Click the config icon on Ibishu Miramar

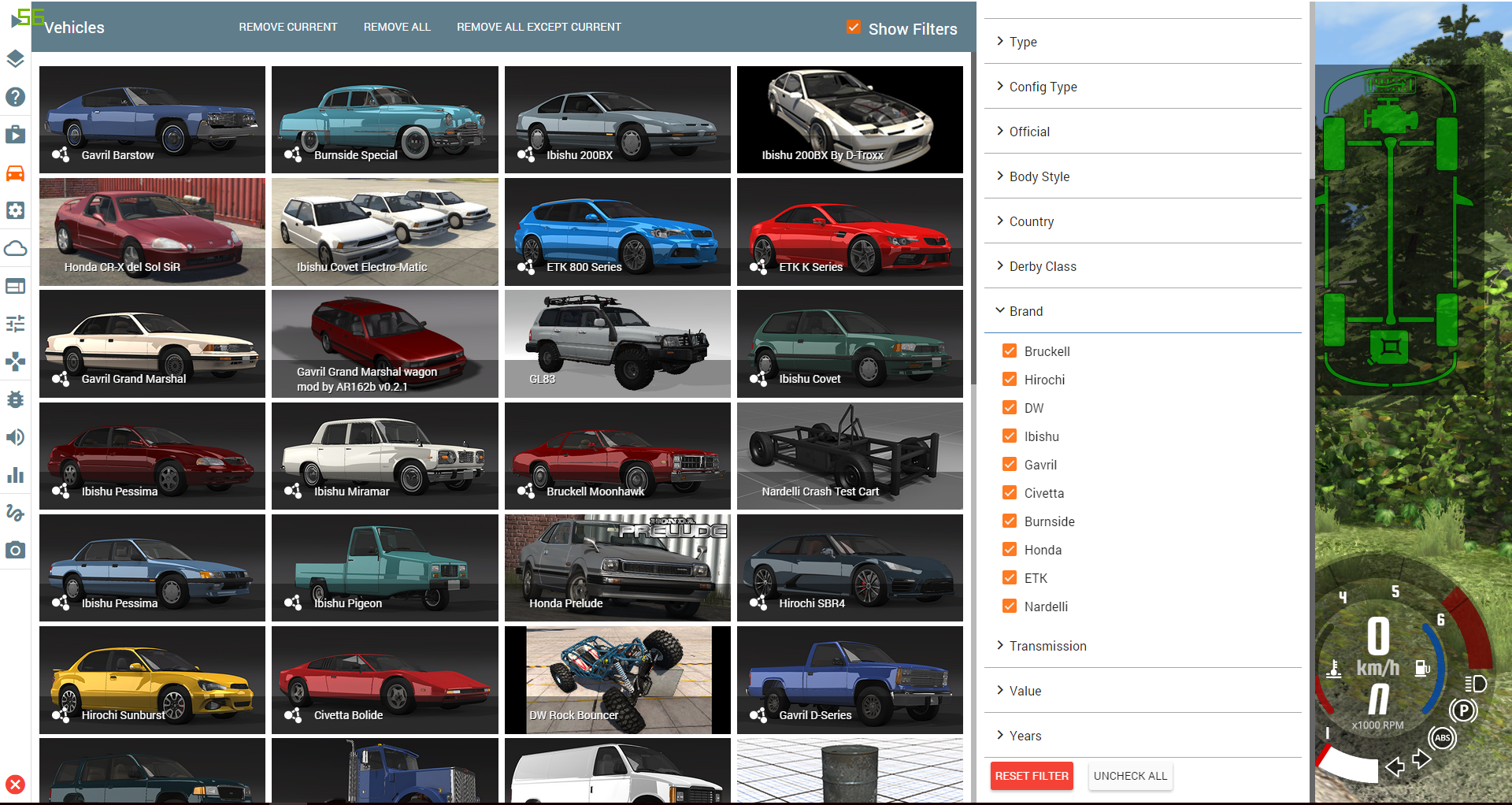click(x=293, y=491)
